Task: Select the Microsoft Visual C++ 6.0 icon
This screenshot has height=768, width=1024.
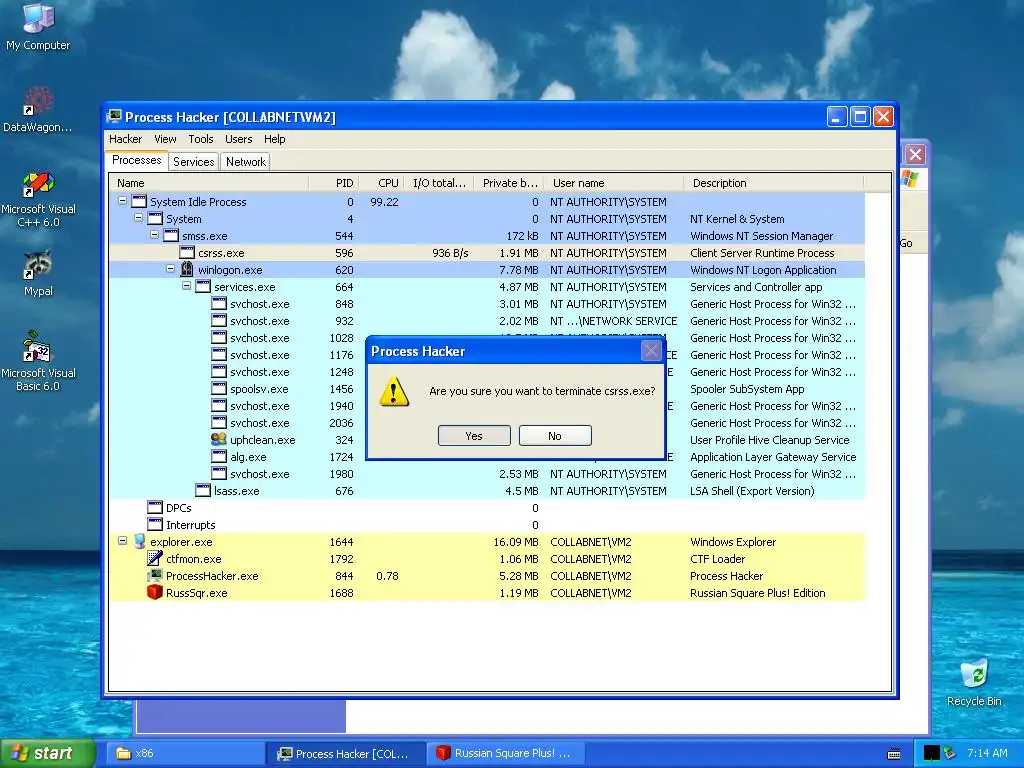Action: pyautogui.click(x=38, y=199)
